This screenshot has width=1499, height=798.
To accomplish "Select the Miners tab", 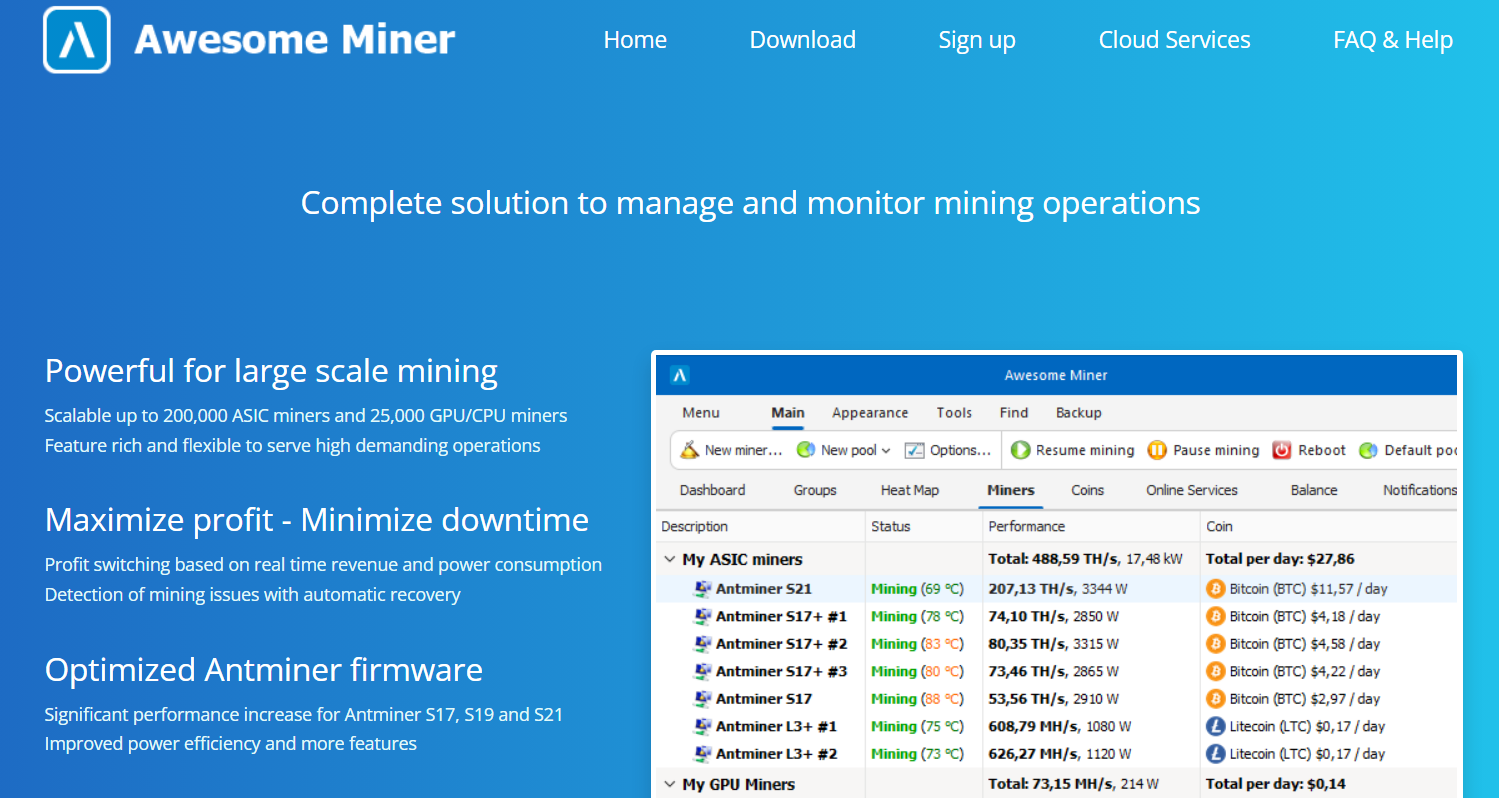I will 1011,490.
